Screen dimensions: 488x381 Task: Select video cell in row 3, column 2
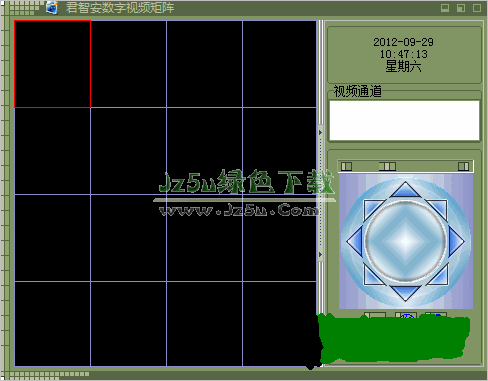coord(128,238)
